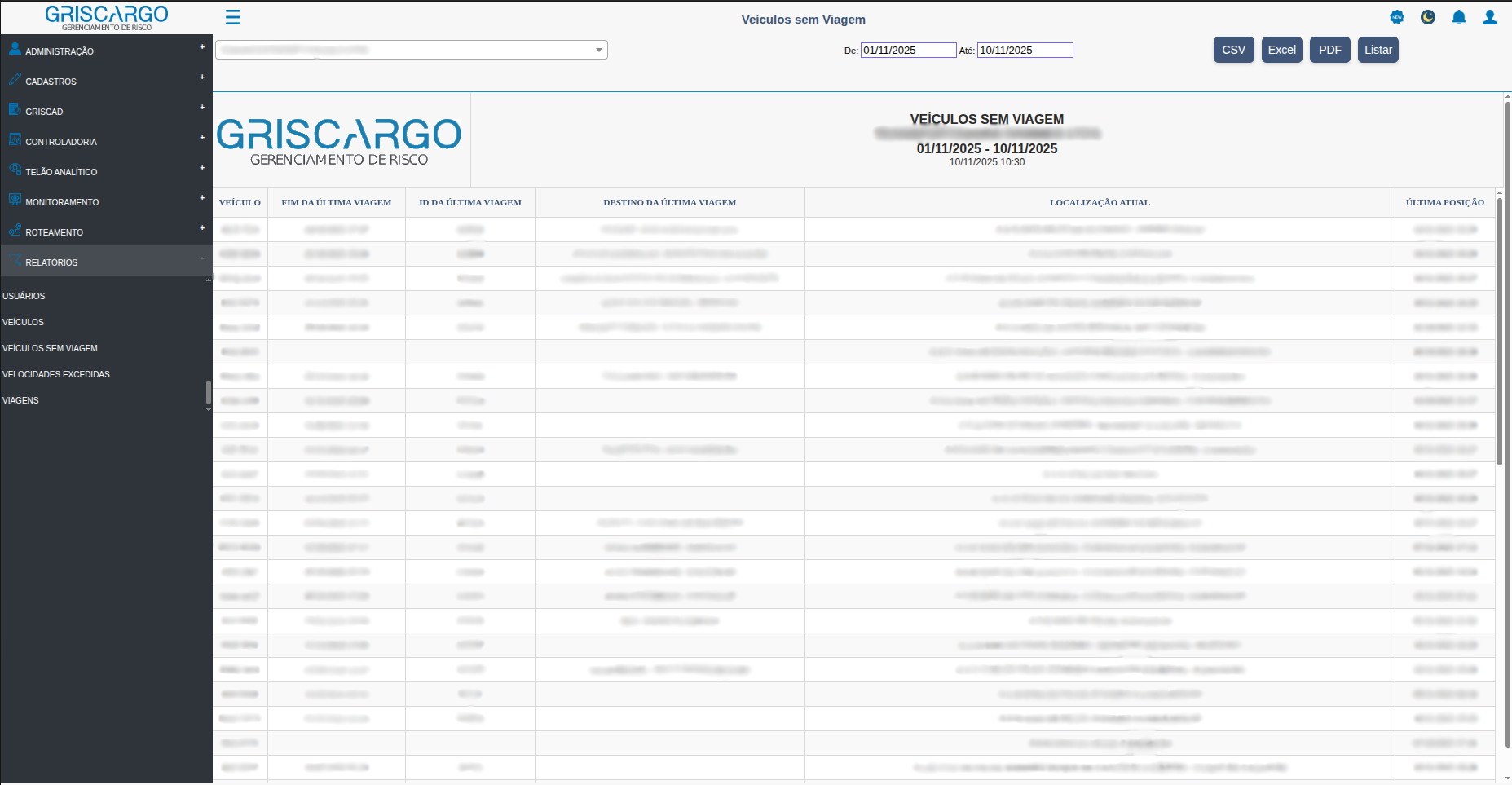Click the Telão Analítico icon
Screen dimensions: 1512x785
pos(15,170)
